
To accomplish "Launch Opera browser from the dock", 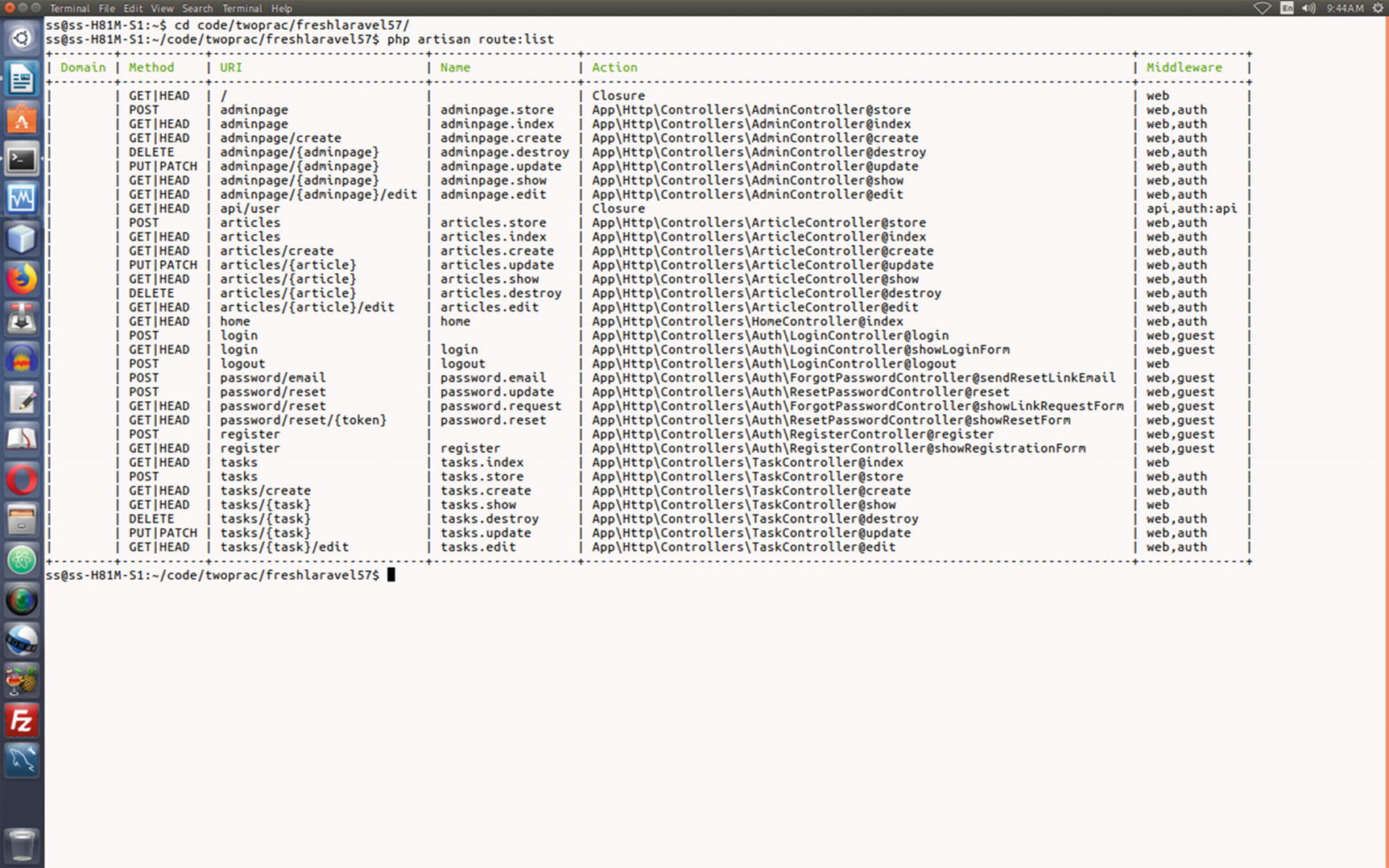I will click(22, 480).
